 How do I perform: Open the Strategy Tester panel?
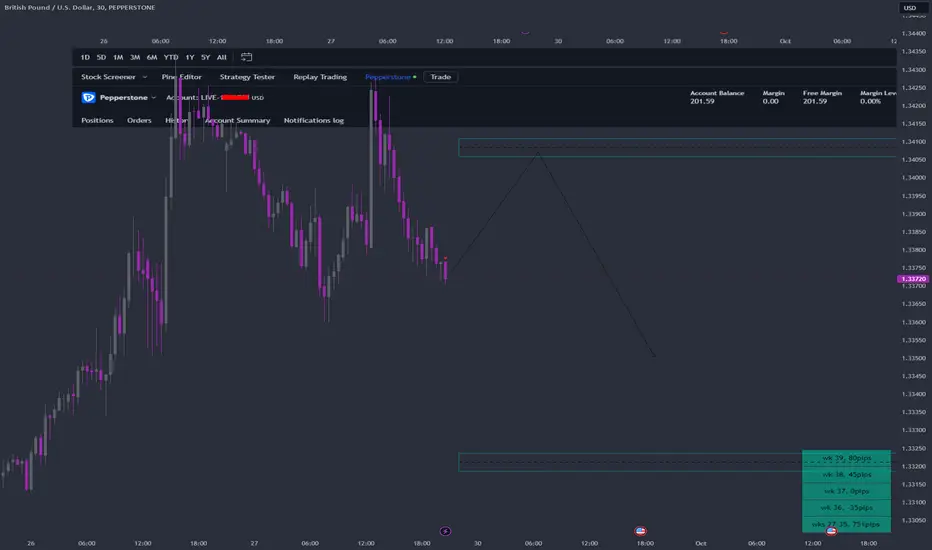pyautogui.click(x=247, y=77)
